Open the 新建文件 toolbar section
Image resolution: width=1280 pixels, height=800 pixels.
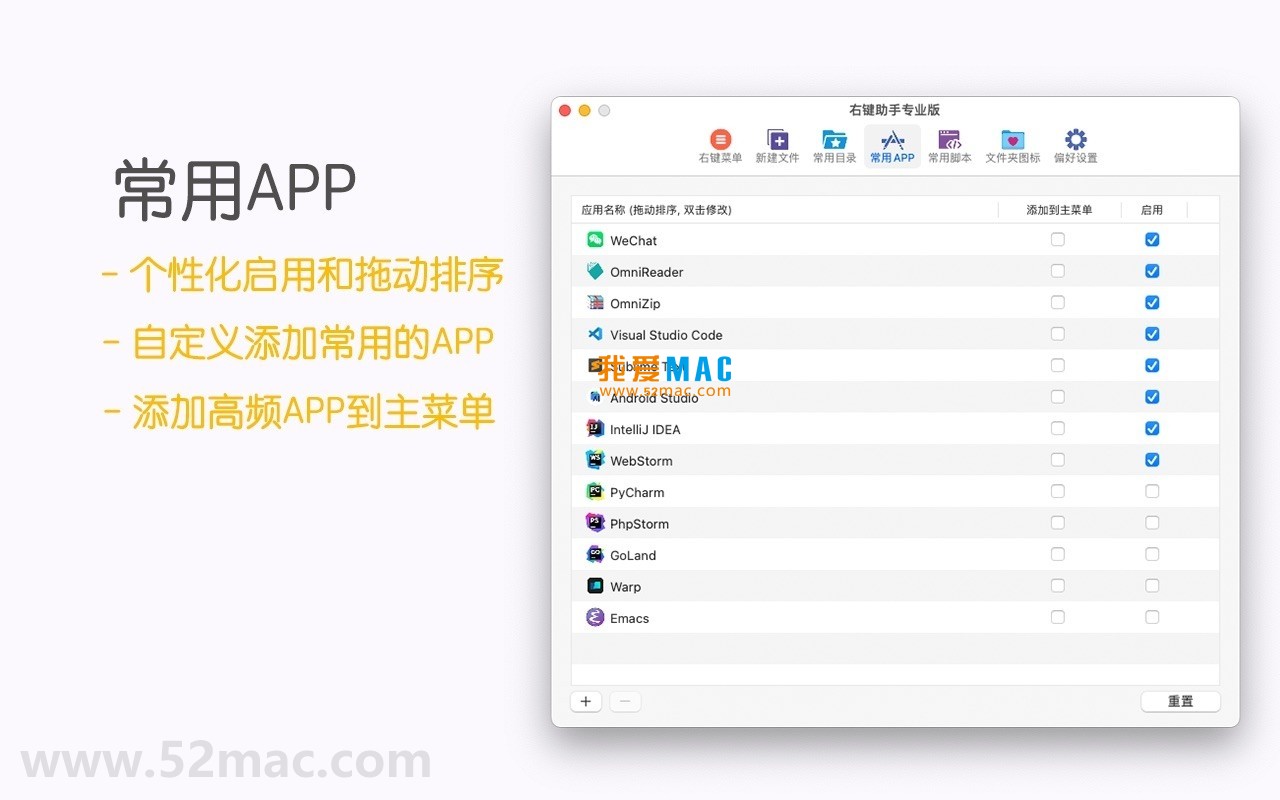point(777,146)
